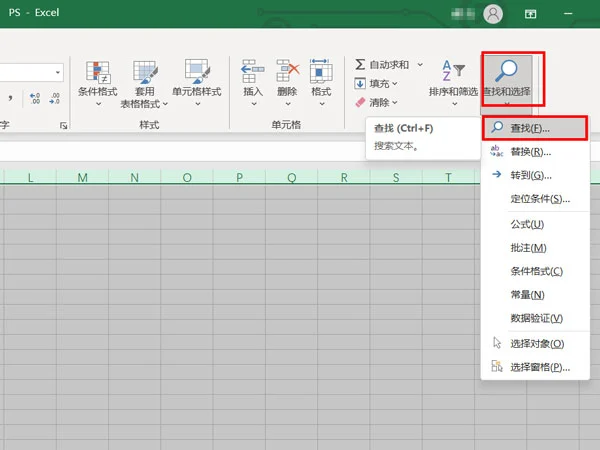The width and height of the screenshot is (600, 450).
Task: Click the column M header
Action: click(82, 178)
